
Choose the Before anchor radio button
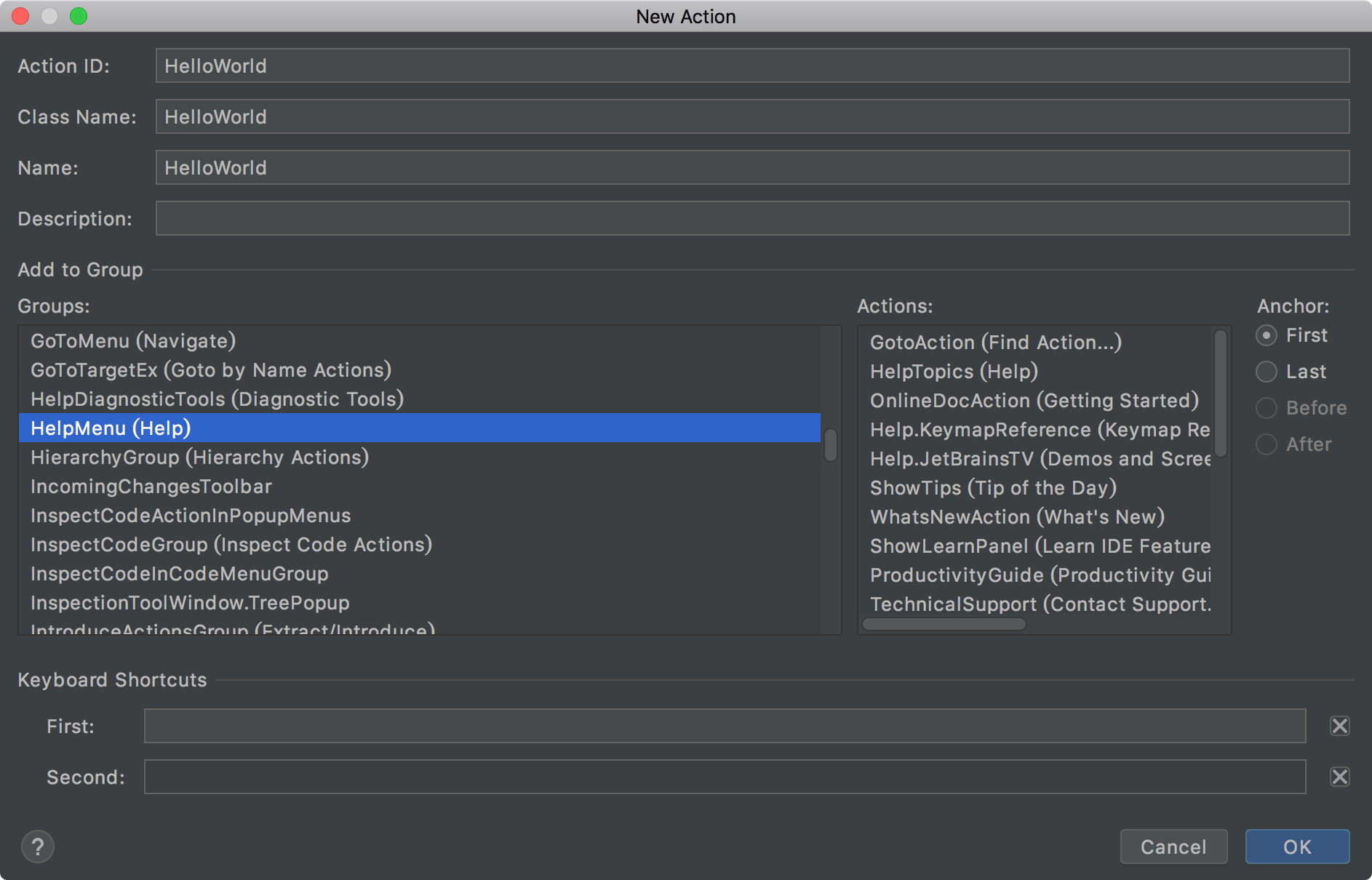[1267, 408]
